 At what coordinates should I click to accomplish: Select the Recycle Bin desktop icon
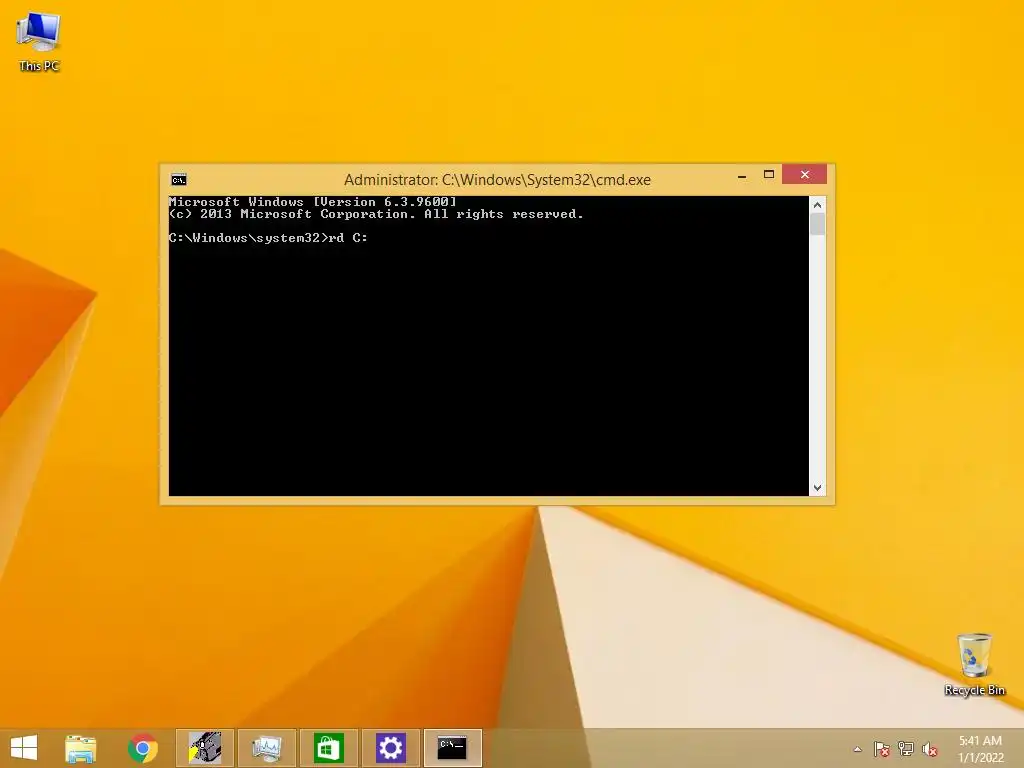(974, 664)
